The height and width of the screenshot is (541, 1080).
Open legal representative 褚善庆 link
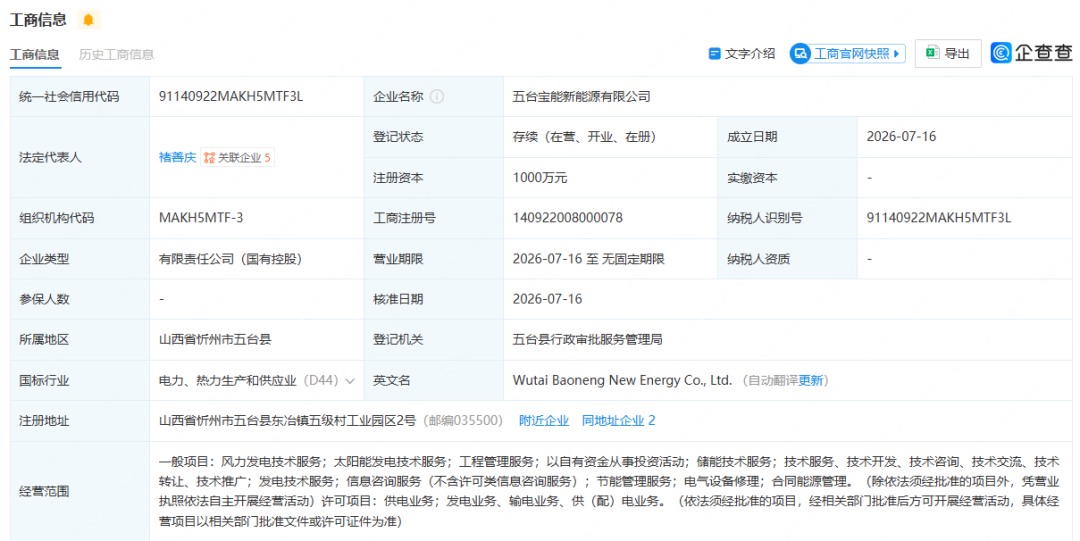coord(178,158)
